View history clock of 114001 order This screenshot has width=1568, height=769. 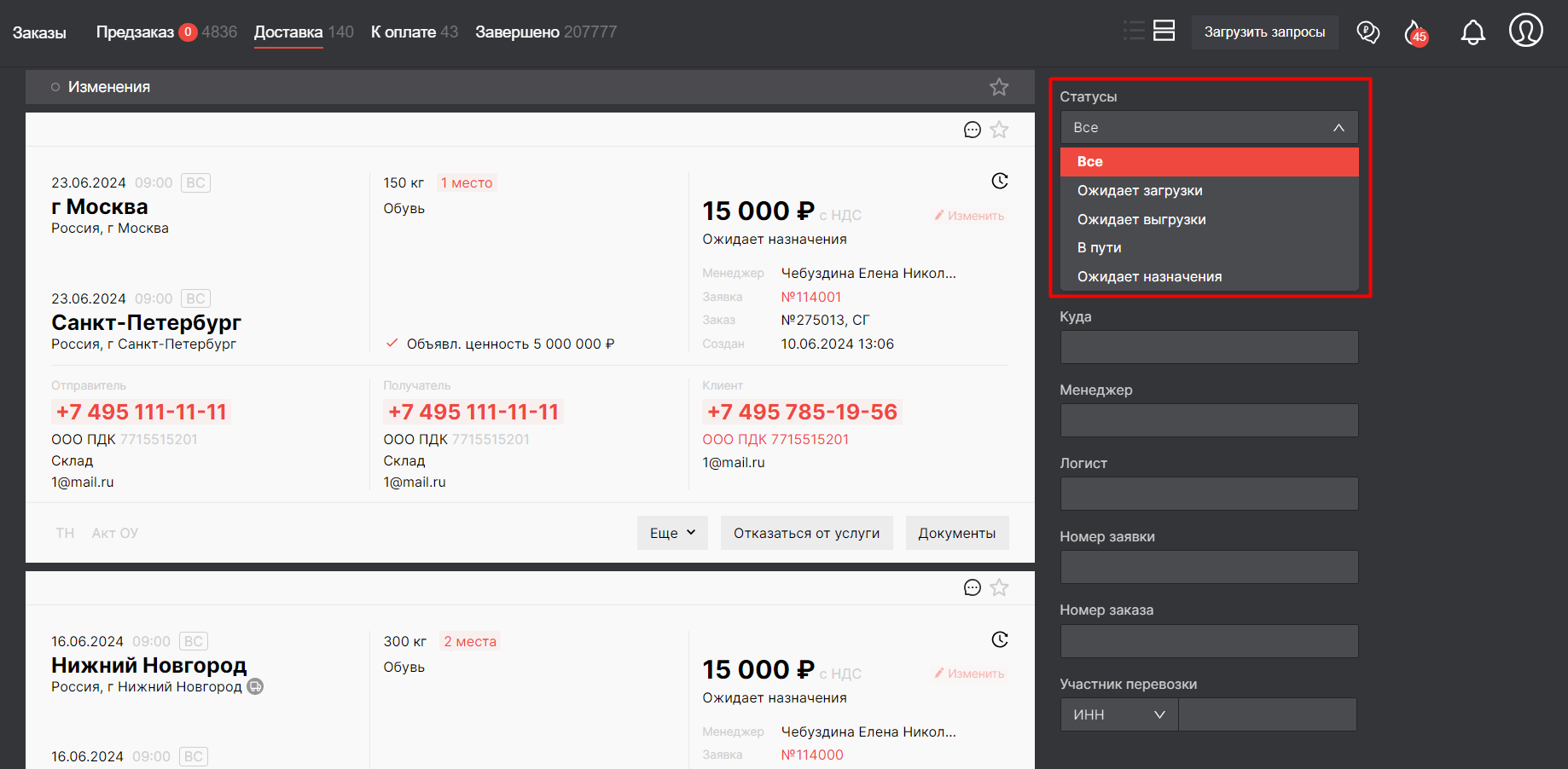point(1000,181)
